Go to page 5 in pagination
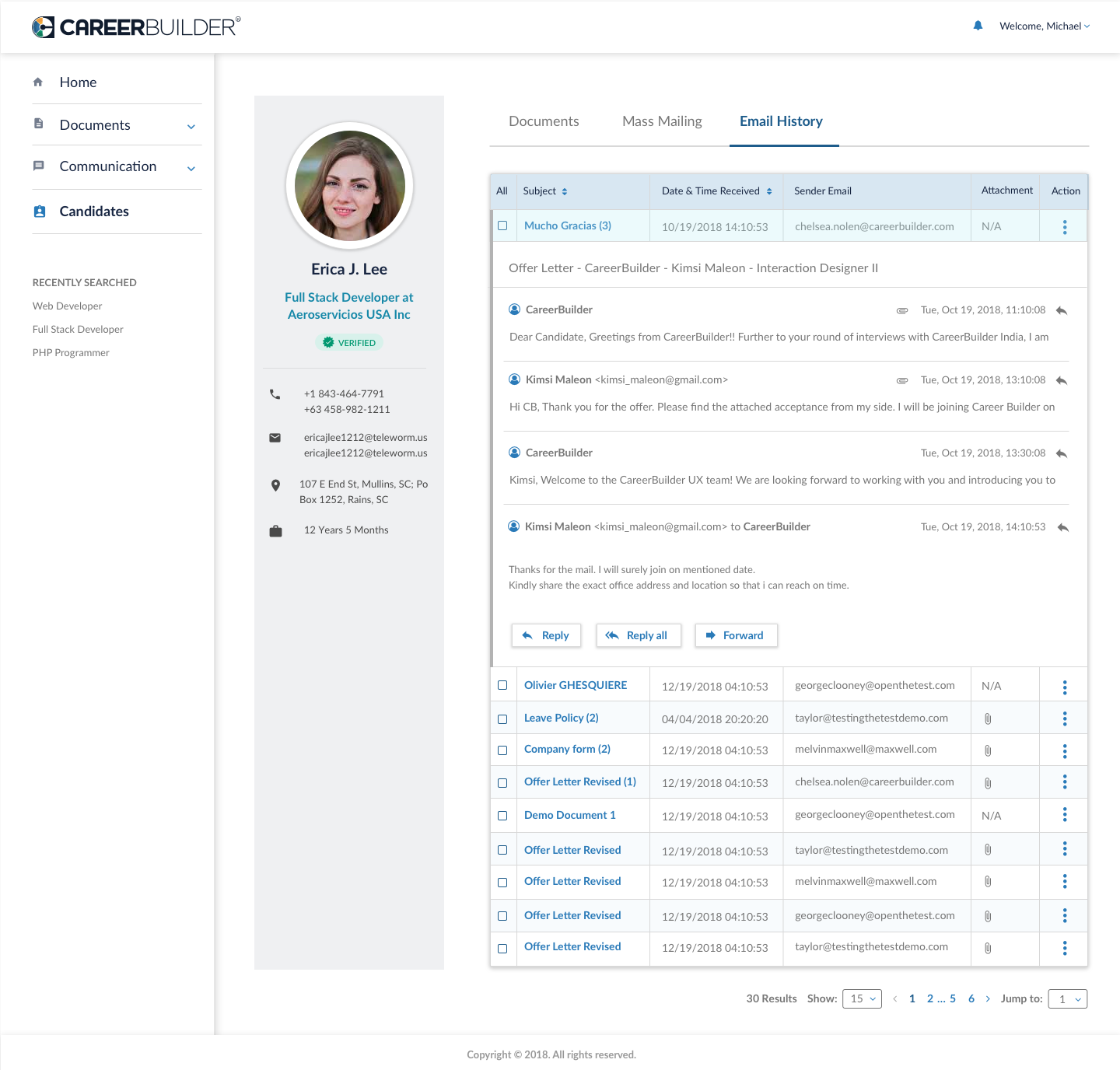1120x1070 pixels. [953, 999]
